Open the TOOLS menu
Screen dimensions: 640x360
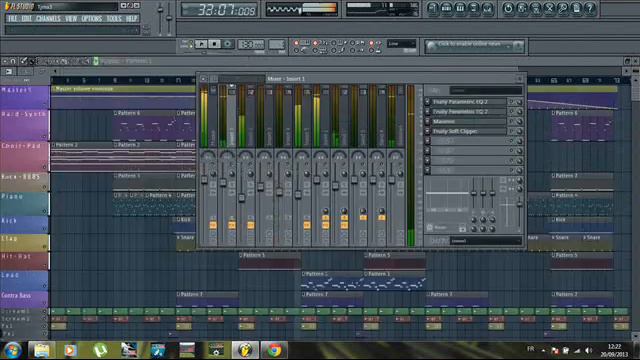(114, 19)
